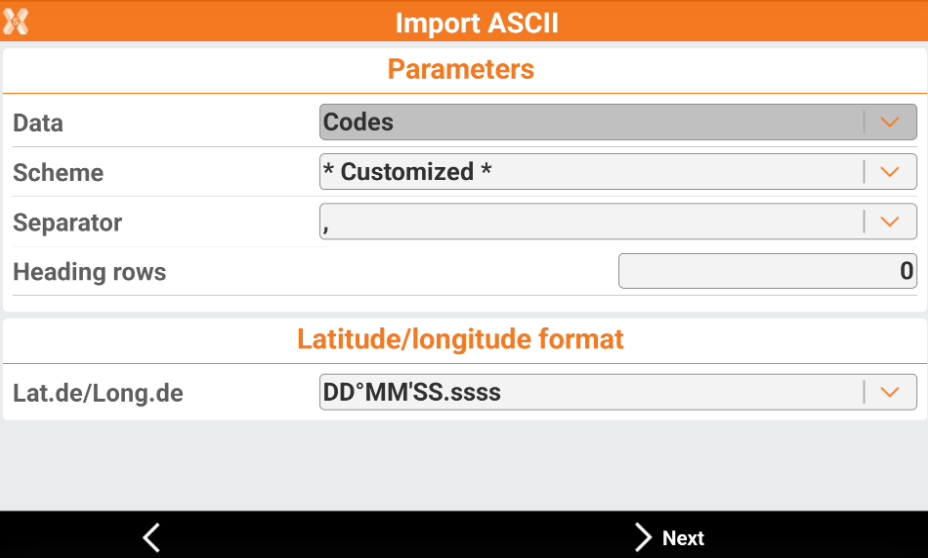Go back using the left arrow icon
Viewport: 928px width, 558px height.
pos(151,537)
